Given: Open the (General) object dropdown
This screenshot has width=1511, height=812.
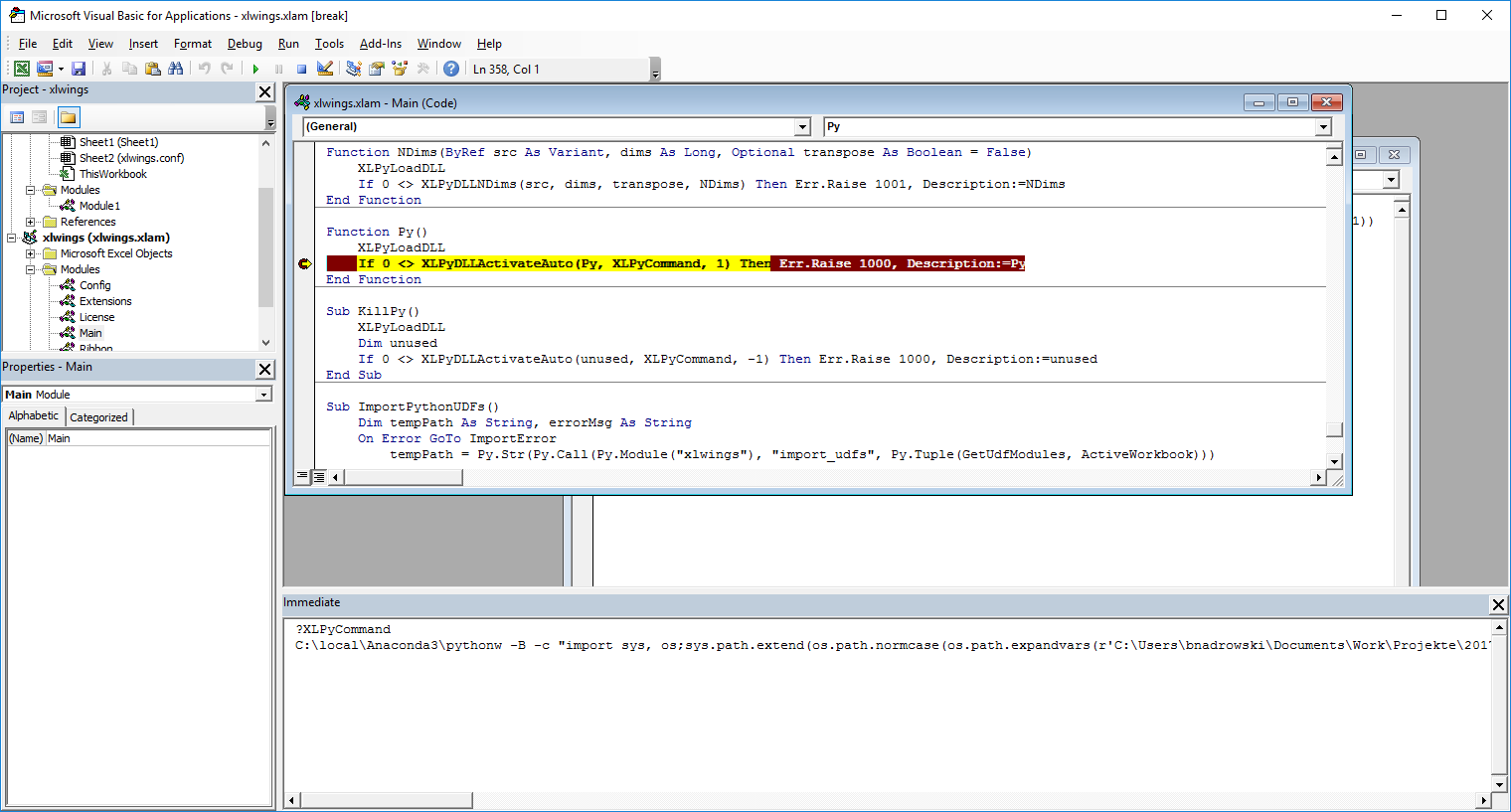Looking at the screenshot, I should tap(803, 126).
